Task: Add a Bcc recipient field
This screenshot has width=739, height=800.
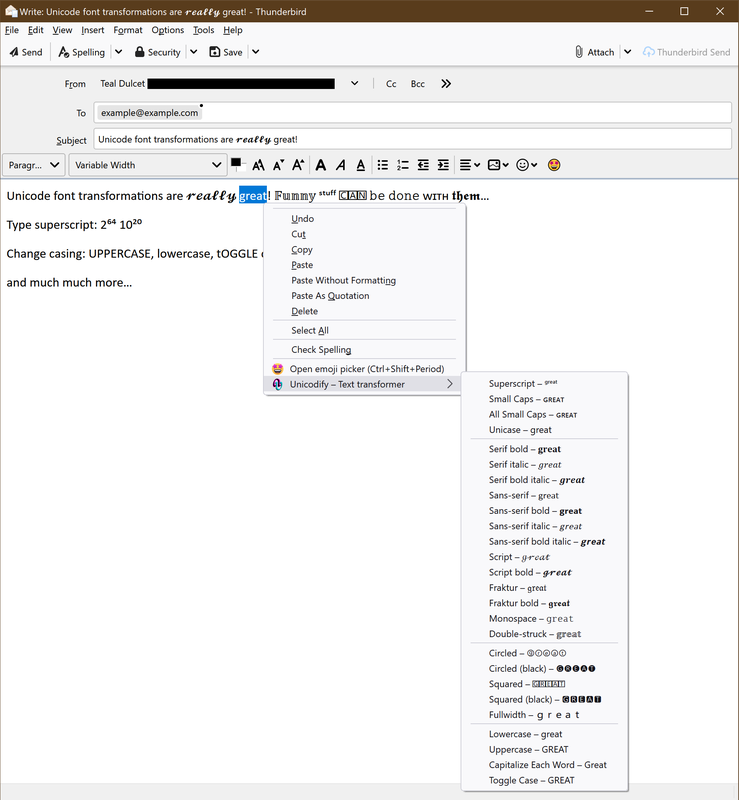Action: [x=417, y=84]
